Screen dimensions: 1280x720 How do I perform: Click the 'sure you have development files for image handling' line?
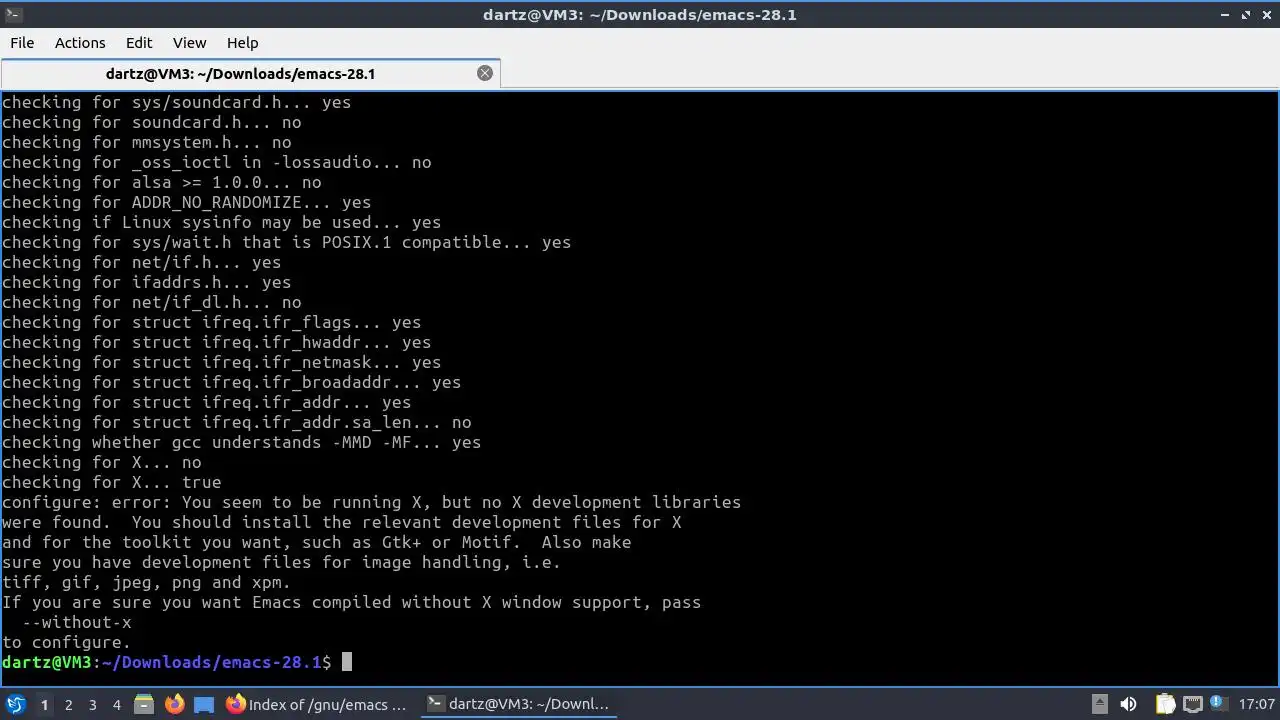(x=281, y=562)
